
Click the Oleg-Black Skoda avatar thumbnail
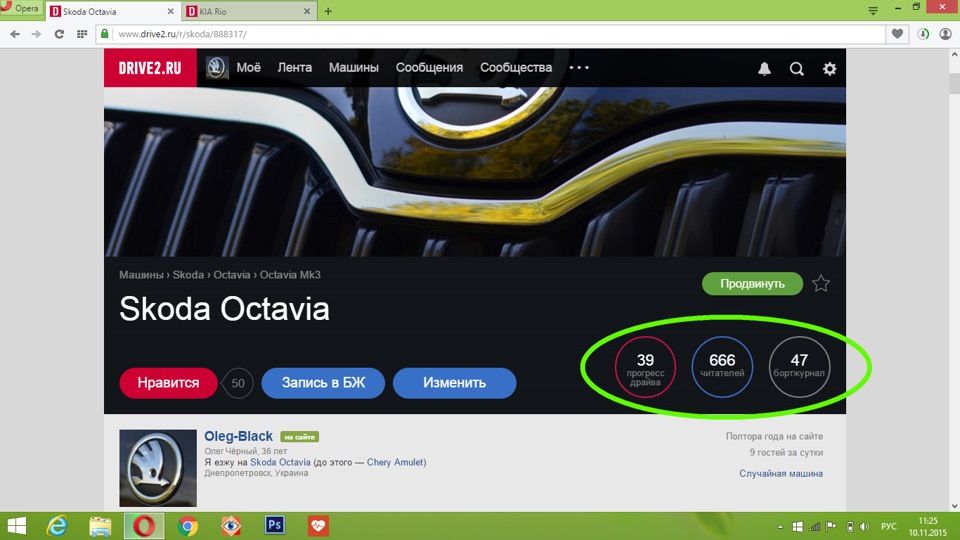pos(158,468)
